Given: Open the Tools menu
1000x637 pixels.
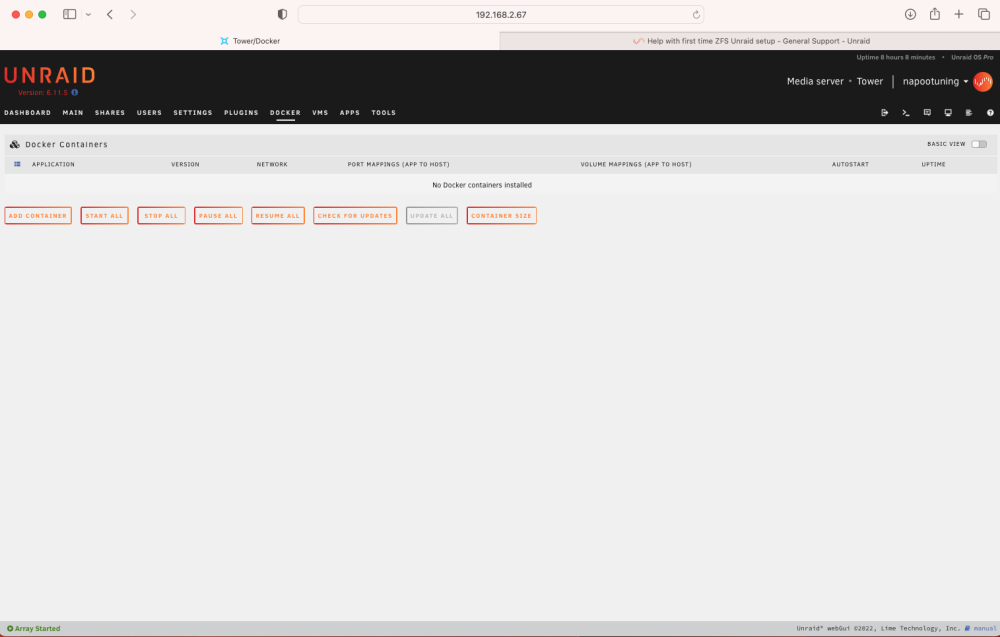Looking at the screenshot, I should click(383, 113).
